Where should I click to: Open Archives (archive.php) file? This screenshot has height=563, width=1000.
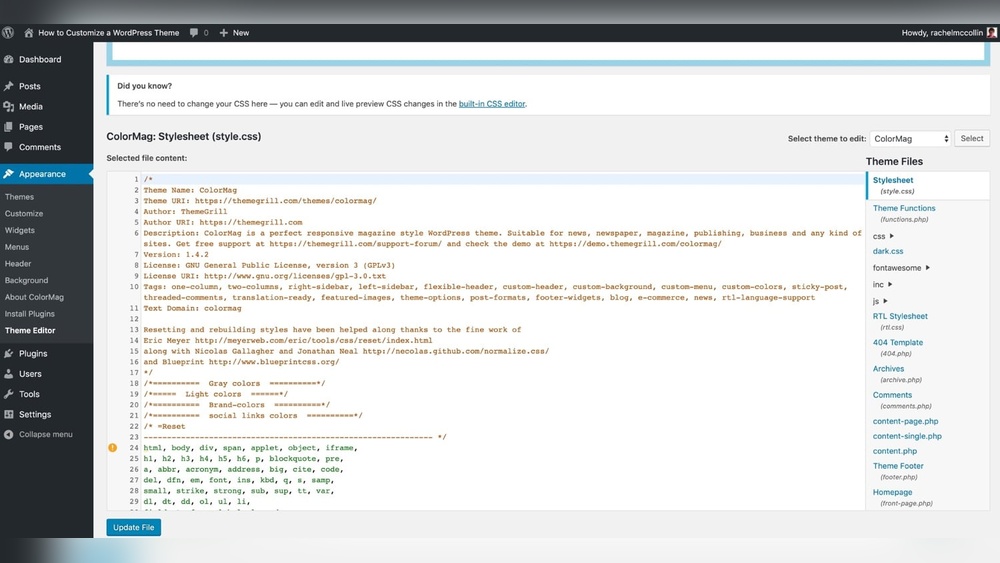point(897,374)
